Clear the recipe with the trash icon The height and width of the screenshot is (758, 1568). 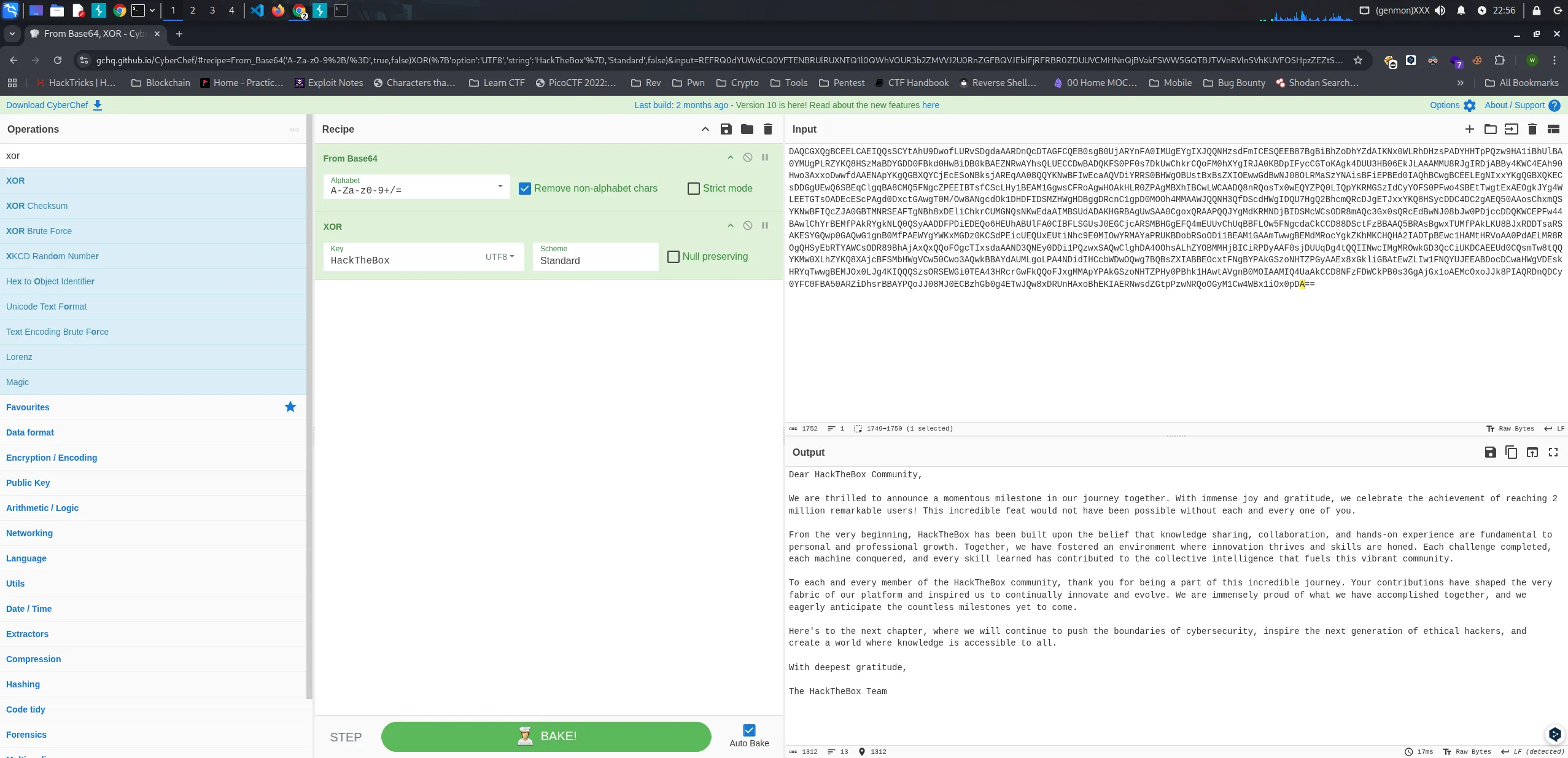click(767, 129)
